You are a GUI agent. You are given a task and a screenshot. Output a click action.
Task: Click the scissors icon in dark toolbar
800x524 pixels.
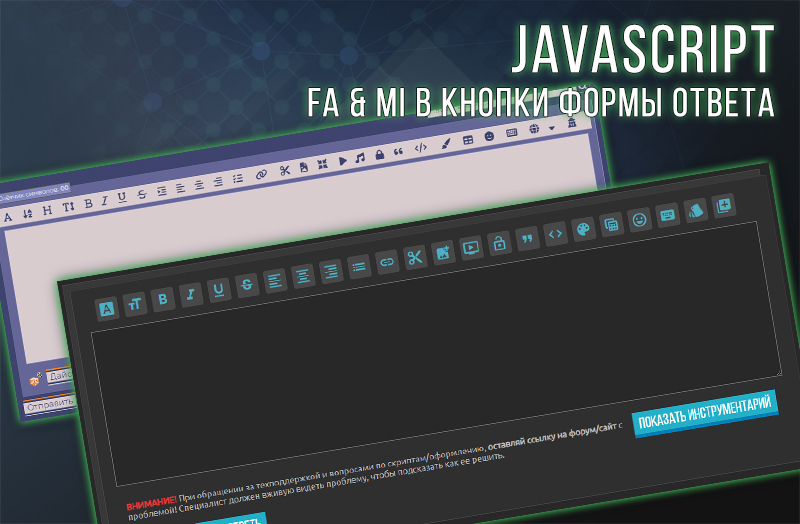[415, 257]
